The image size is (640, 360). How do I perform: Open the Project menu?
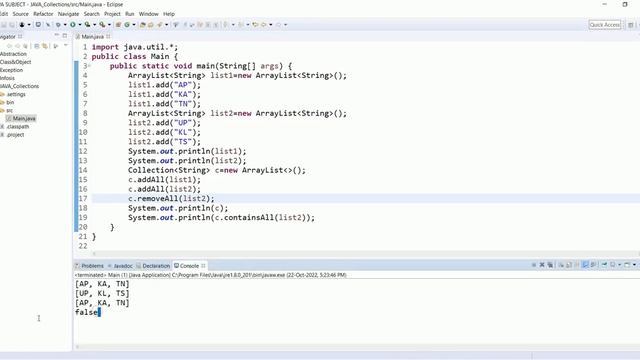[112, 14]
